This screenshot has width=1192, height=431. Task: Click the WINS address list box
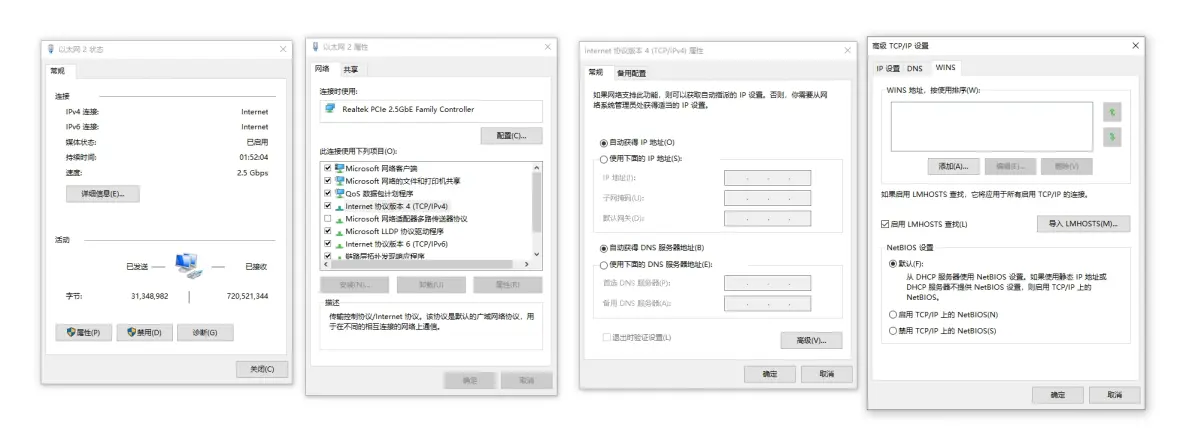[991, 126]
